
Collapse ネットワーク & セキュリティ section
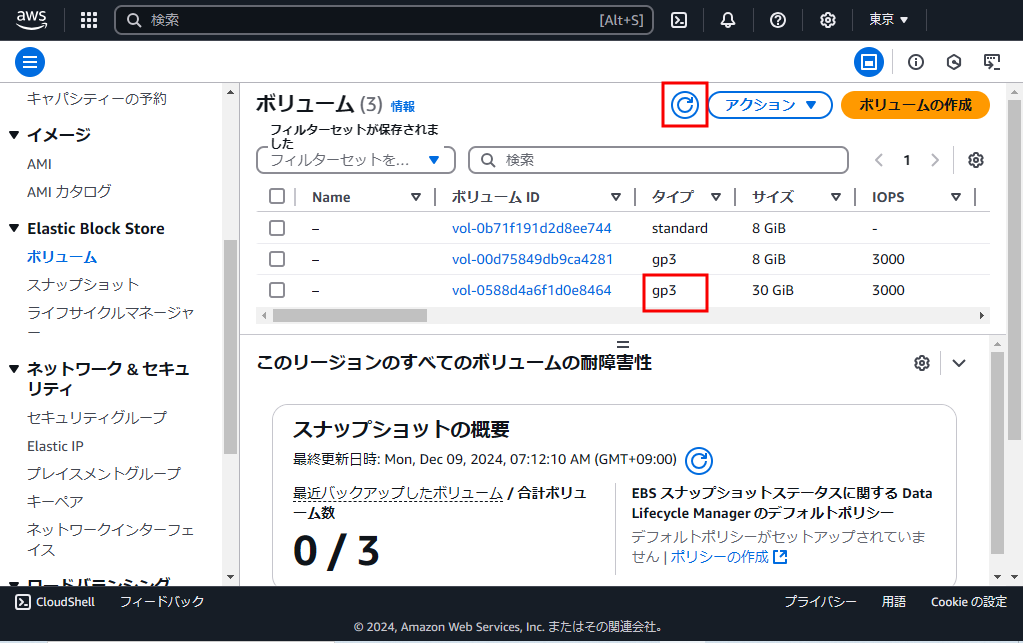point(14,369)
